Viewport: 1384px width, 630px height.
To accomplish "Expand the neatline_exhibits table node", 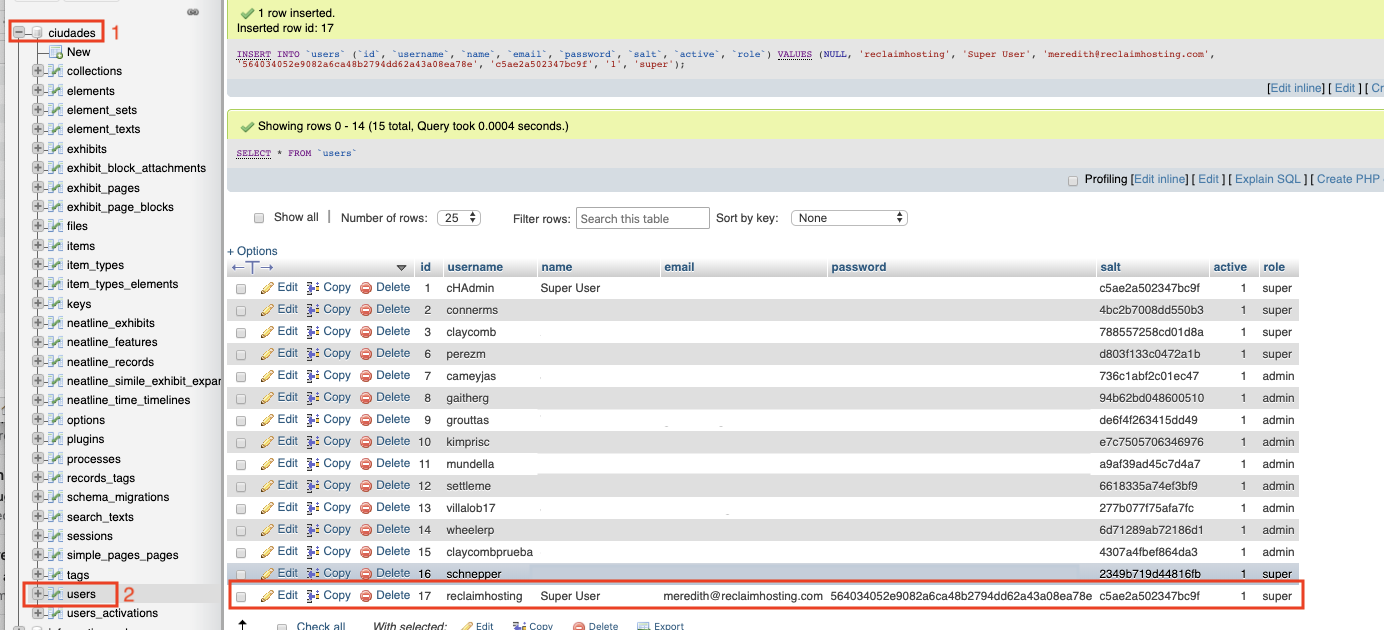I will click(38, 323).
